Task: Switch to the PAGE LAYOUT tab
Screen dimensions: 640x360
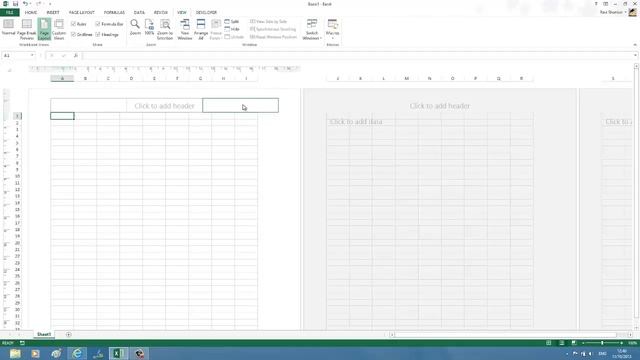Action: click(x=82, y=13)
